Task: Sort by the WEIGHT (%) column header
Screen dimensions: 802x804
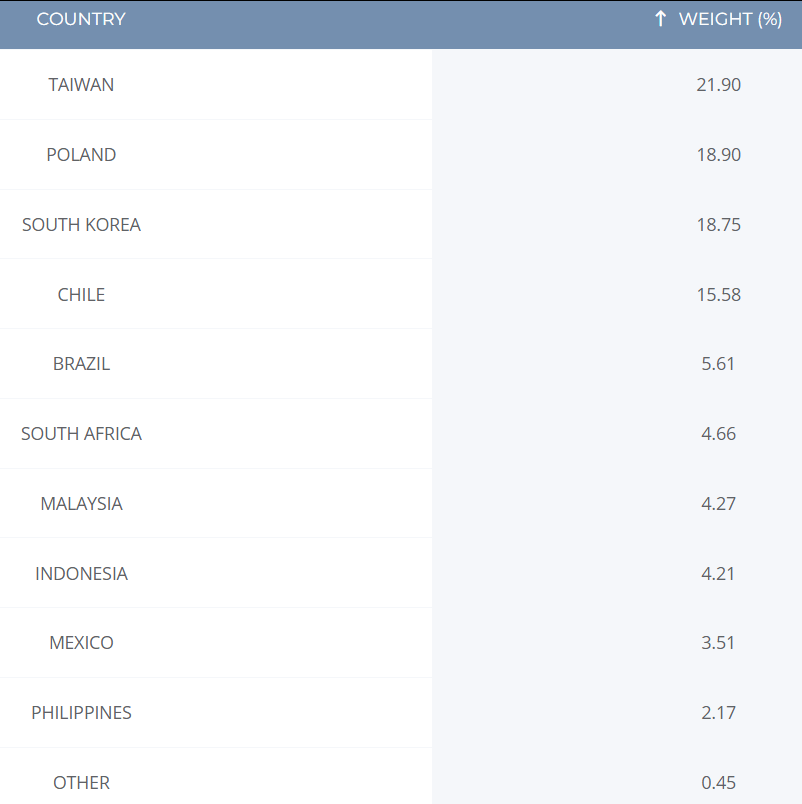Action: tap(717, 19)
